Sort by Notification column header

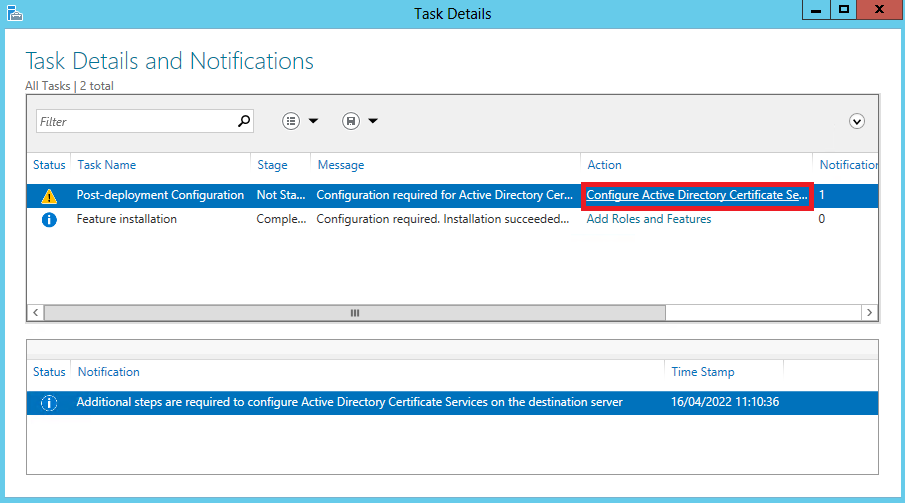click(109, 372)
